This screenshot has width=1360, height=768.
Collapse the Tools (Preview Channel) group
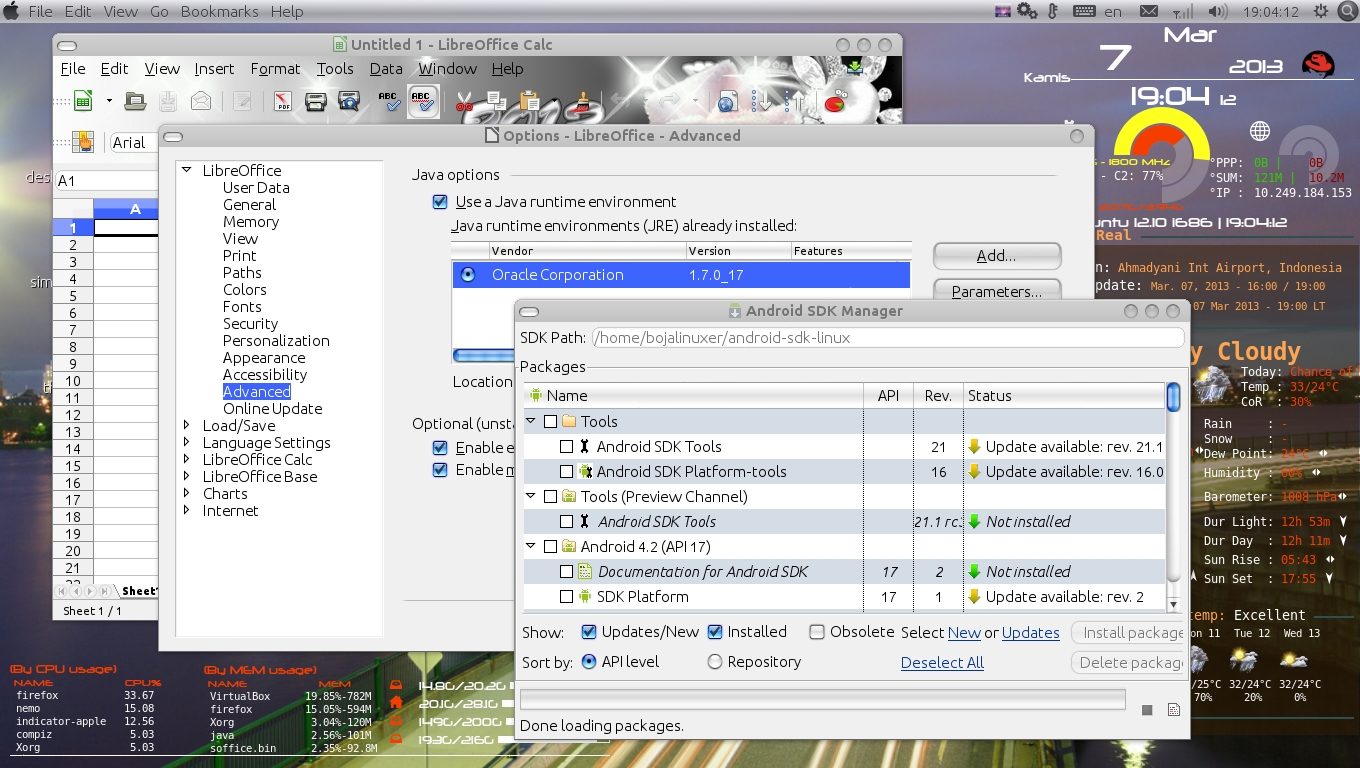coord(531,497)
